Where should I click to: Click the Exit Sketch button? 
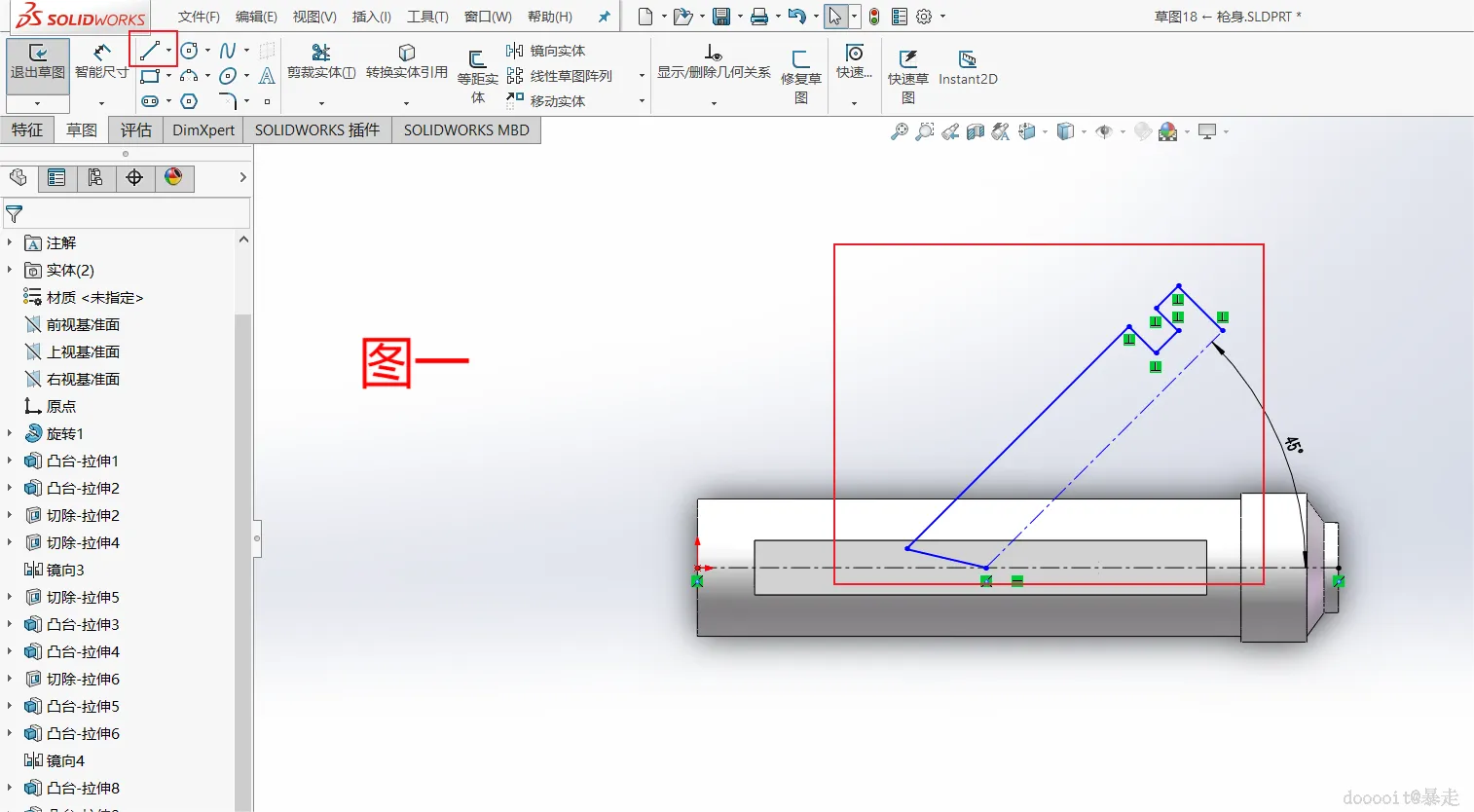tap(38, 62)
